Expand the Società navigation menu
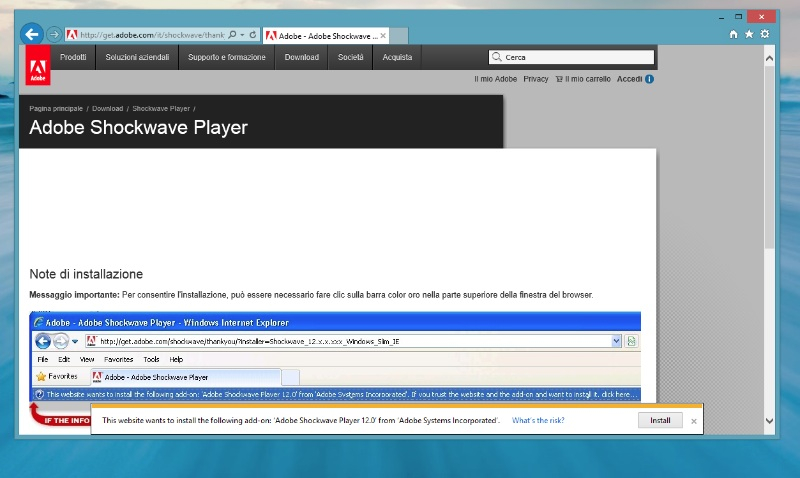This screenshot has width=800, height=478. (x=350, y=57)
